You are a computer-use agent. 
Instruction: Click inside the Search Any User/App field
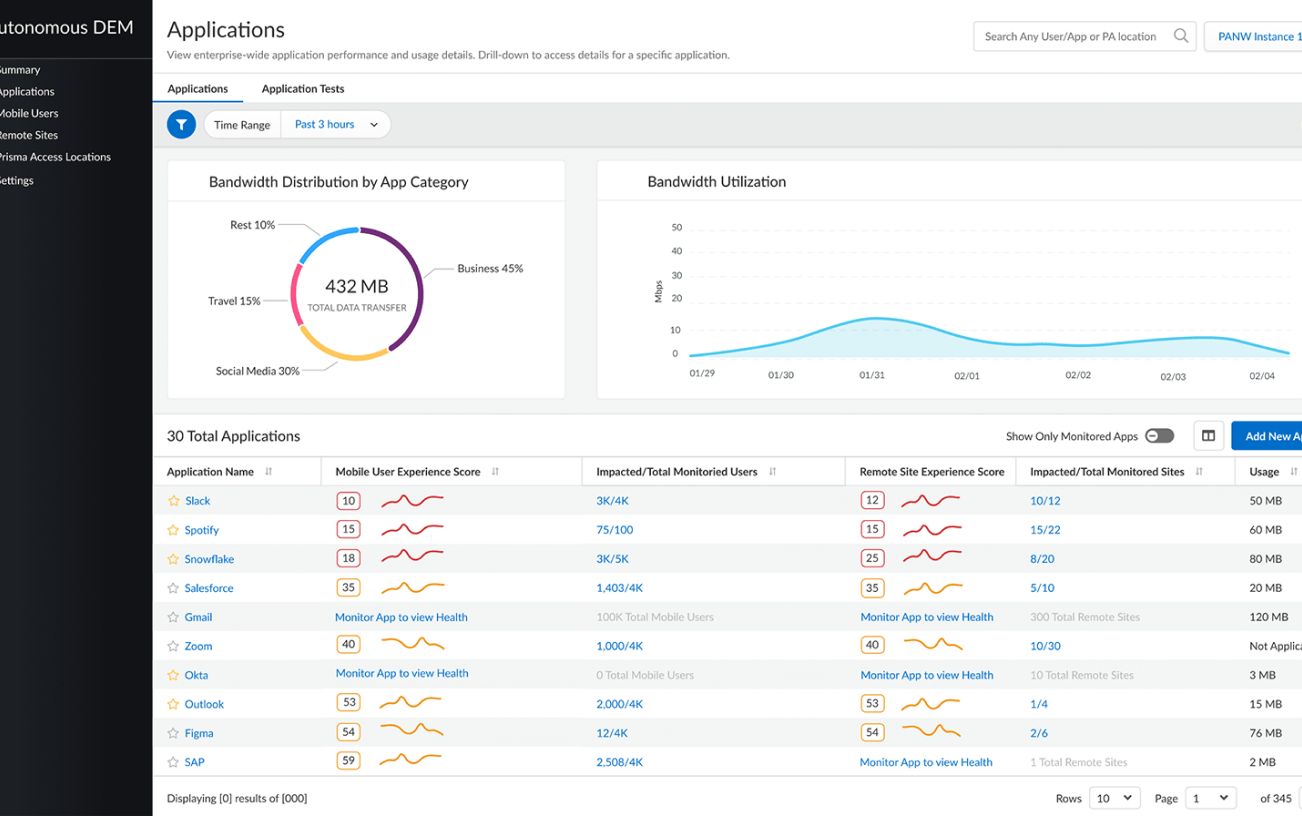1060,35
